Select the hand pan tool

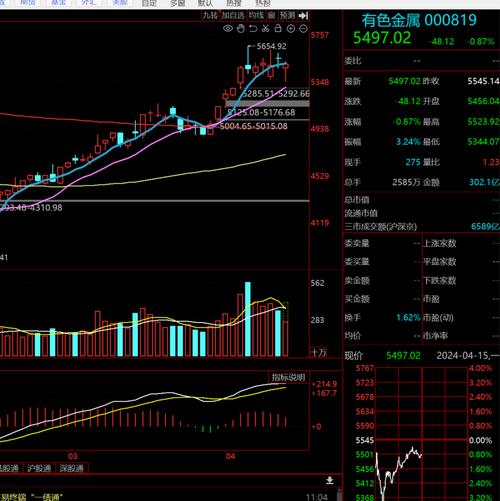[x=240, y=29]
